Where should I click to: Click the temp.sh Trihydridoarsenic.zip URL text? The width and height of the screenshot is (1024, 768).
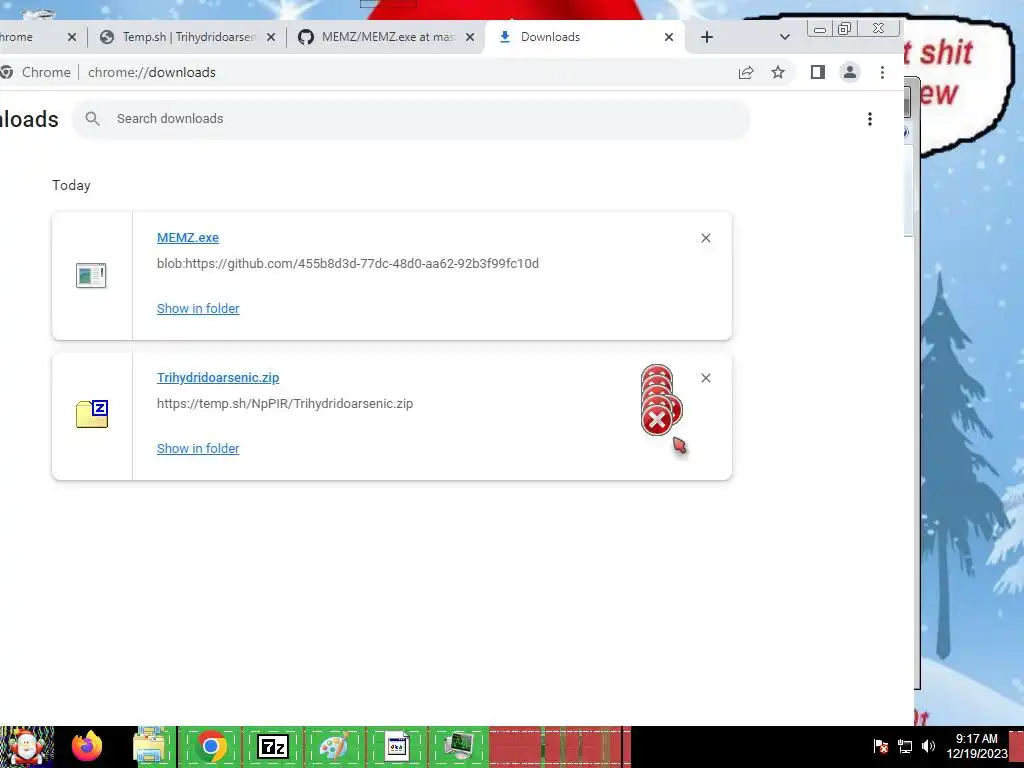coord(285,404)
